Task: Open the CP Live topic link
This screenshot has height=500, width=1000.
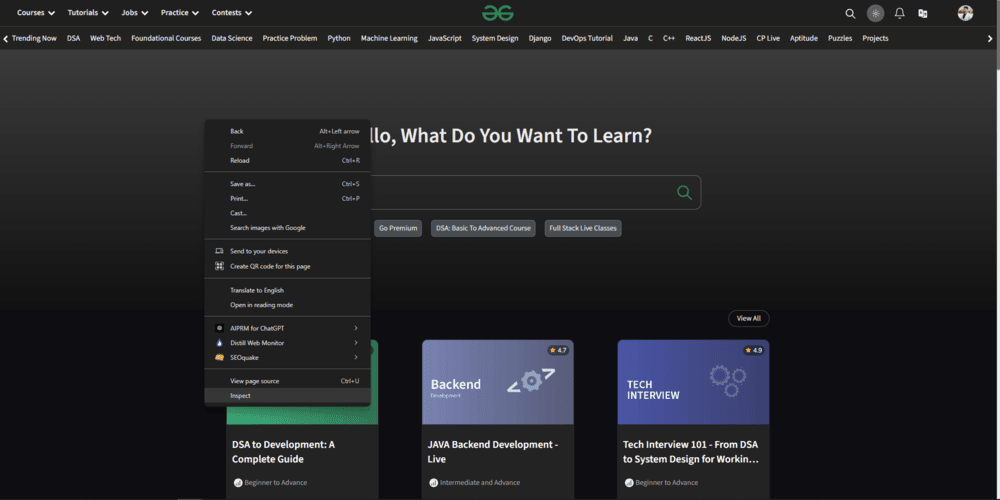Action: pyautogui.click(x=768, y=38)
